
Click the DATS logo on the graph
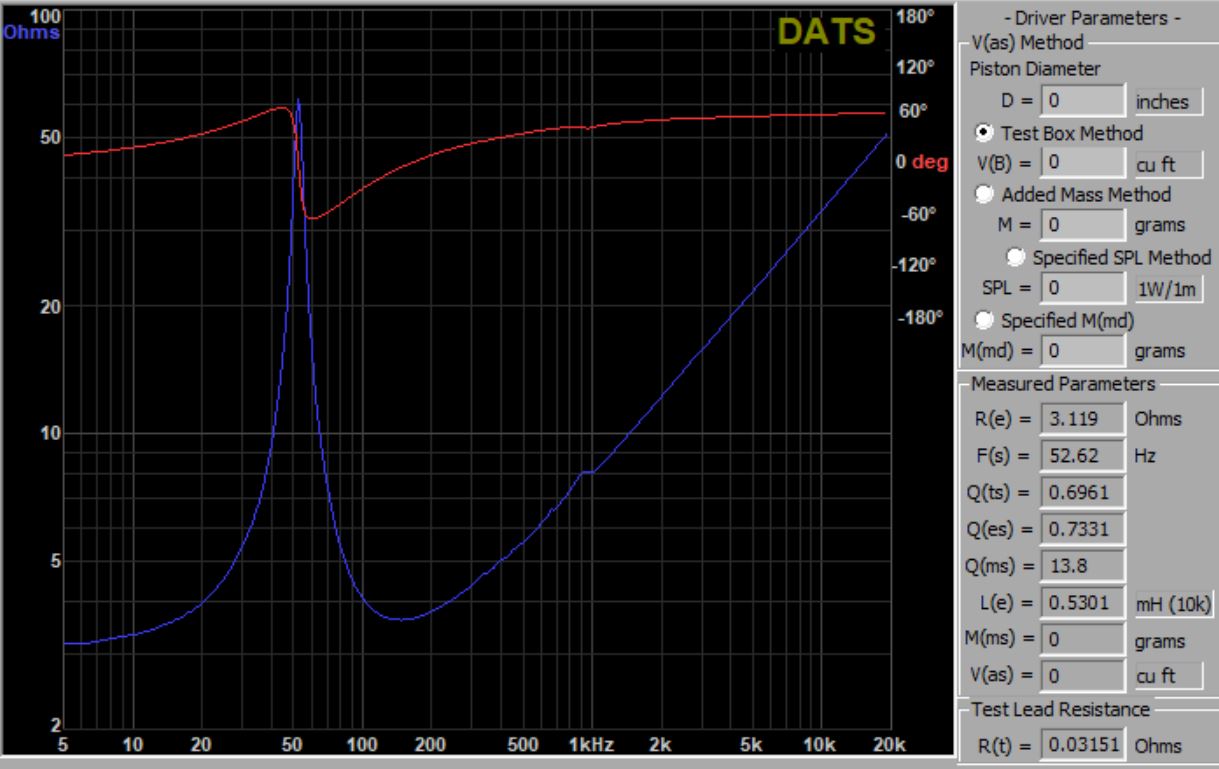pos(827,32)
